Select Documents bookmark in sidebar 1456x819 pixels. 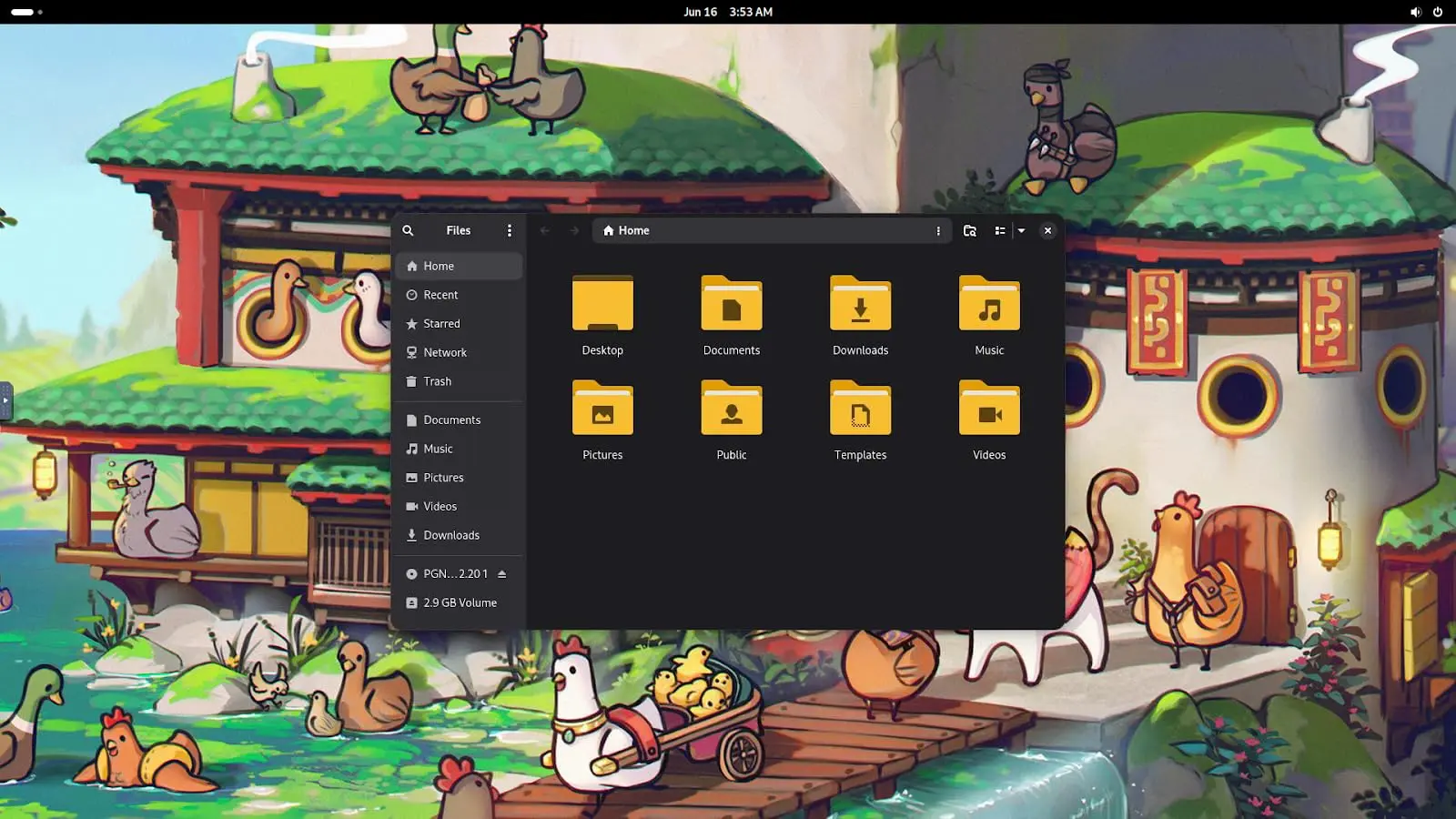point(459,420)
